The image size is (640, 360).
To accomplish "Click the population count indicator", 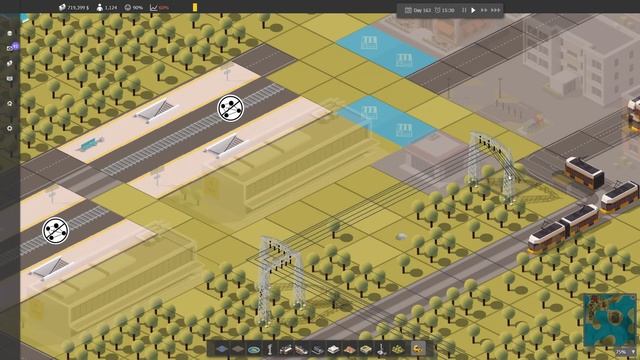I will [107, 7].
